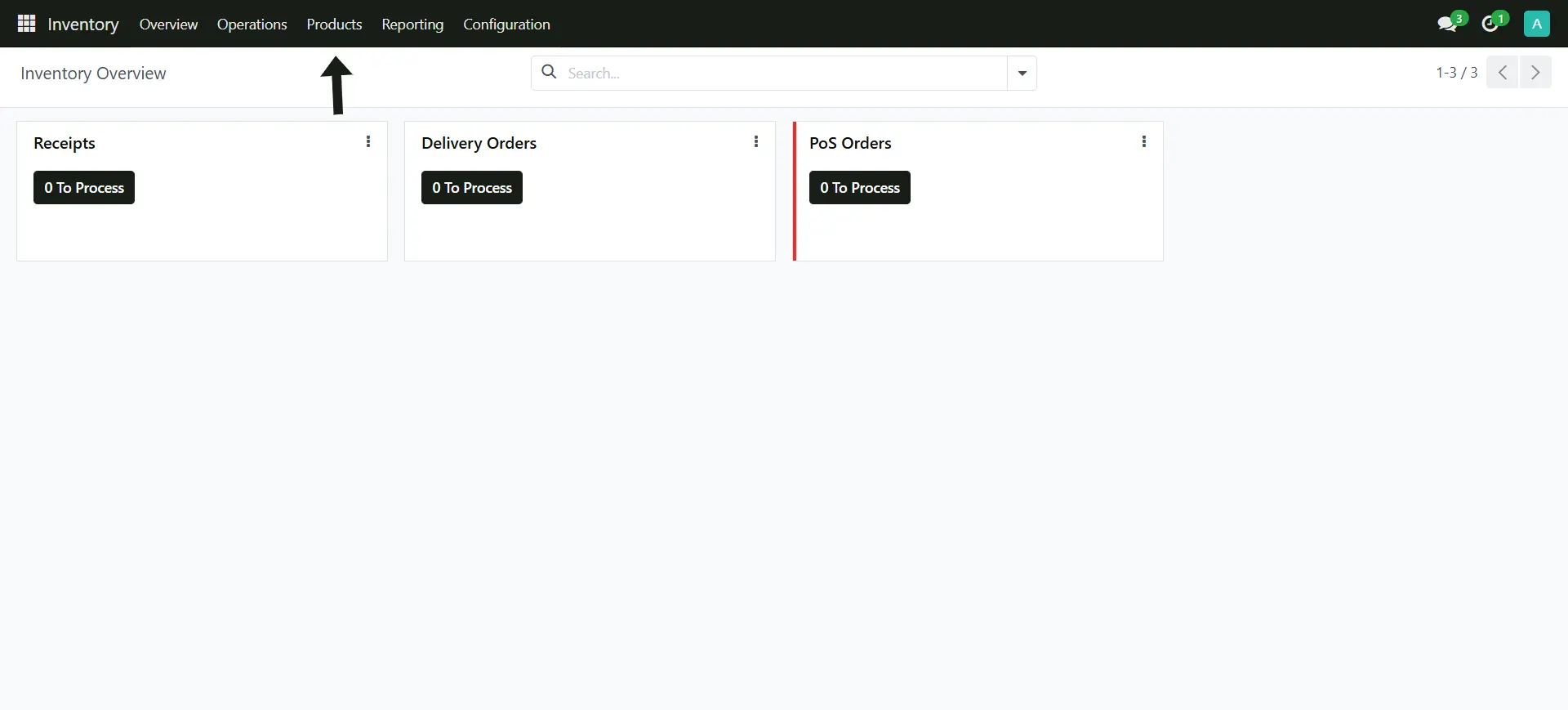This screenshot has height=710, width=1568.
Task: Open the Products menu
Action: [x=334, y=25]
